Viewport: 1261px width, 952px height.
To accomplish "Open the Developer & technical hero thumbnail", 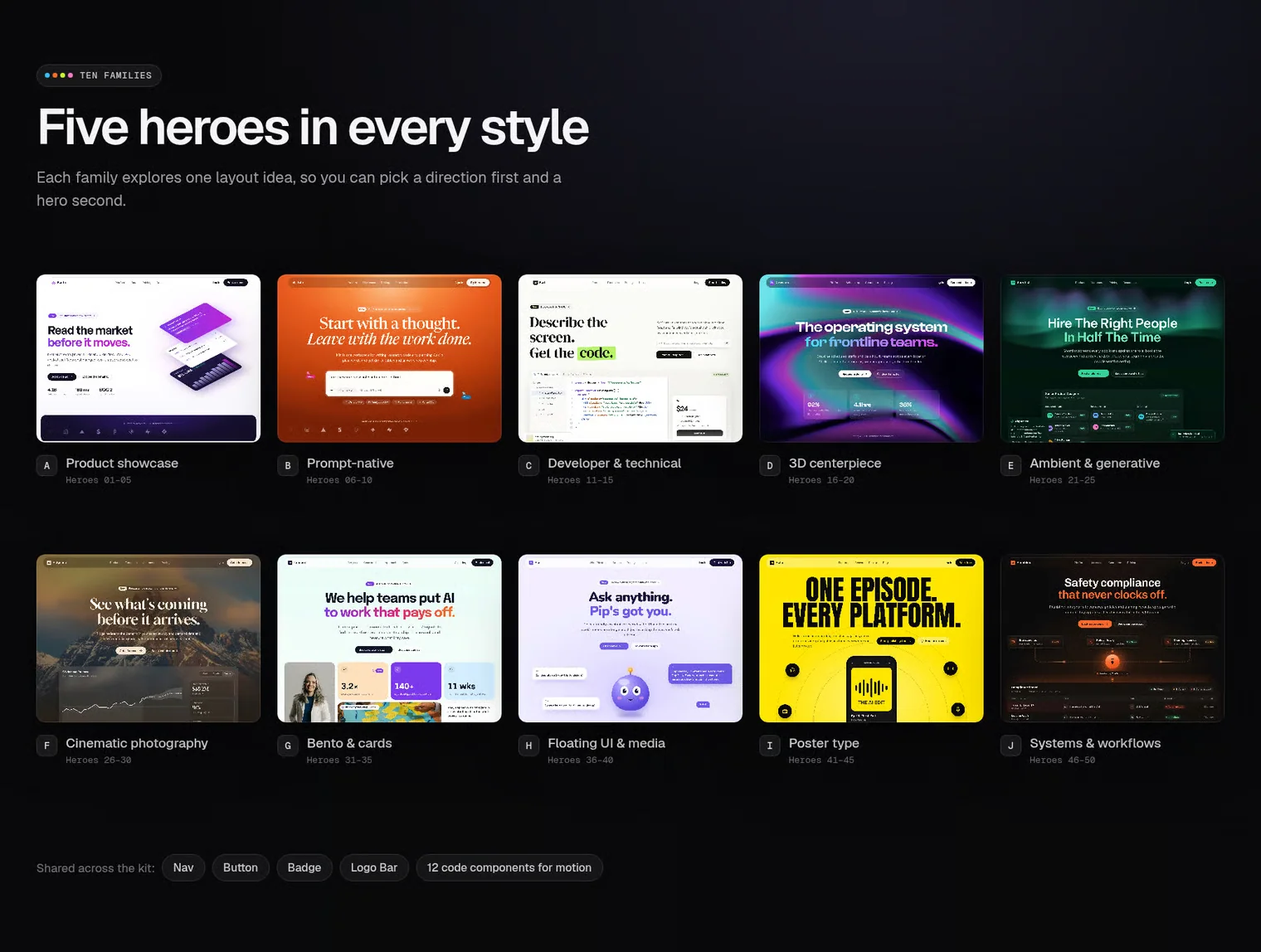I will click(x=630, y=358).
